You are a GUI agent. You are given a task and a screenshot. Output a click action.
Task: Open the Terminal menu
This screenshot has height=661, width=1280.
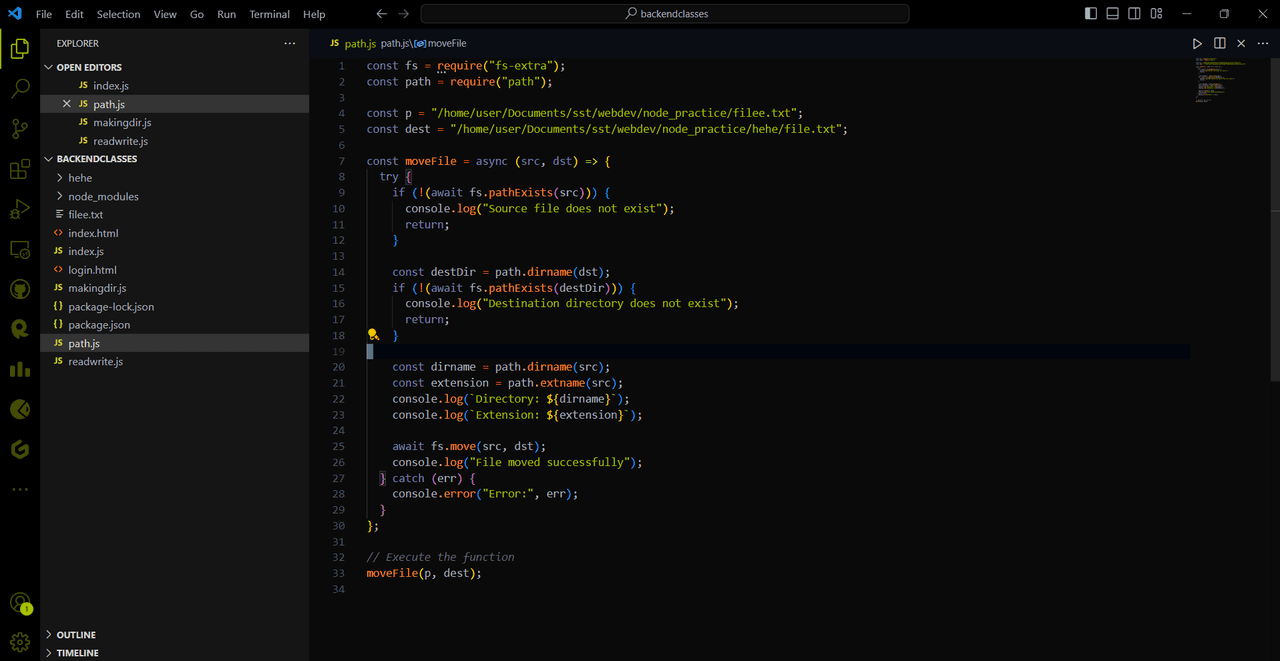(269, 14)
